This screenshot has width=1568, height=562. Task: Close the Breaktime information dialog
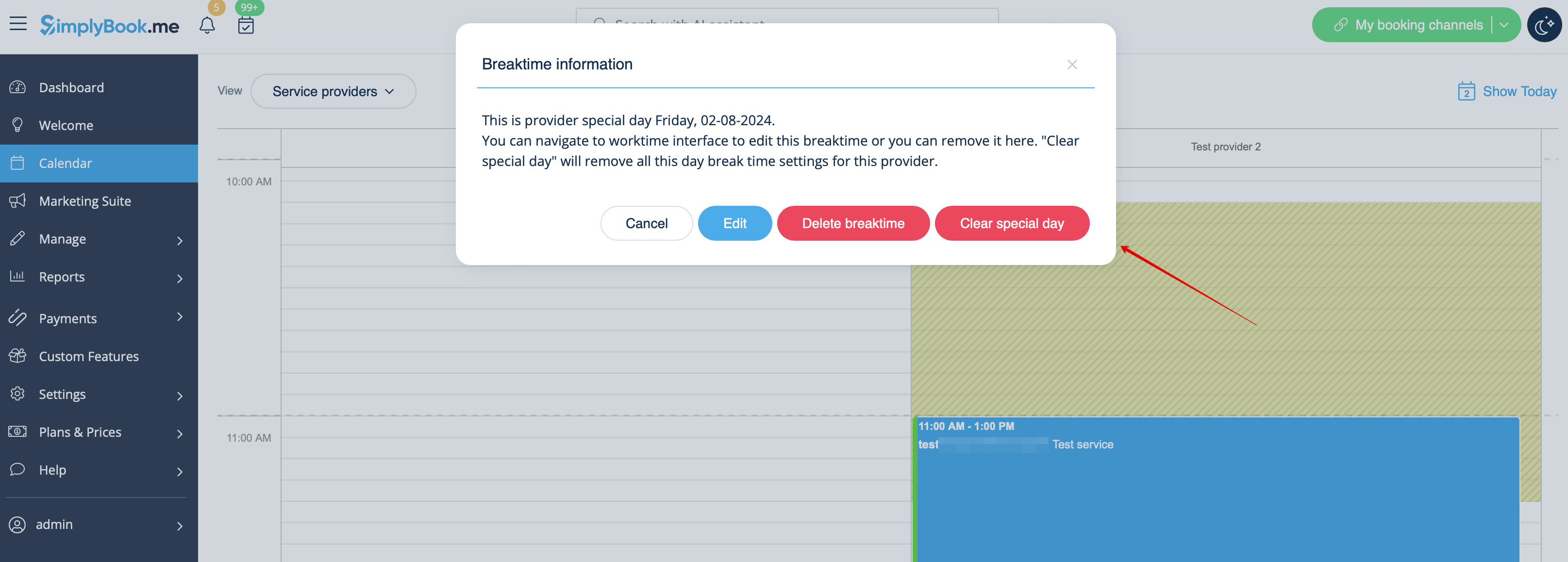tap(1072, 65)
